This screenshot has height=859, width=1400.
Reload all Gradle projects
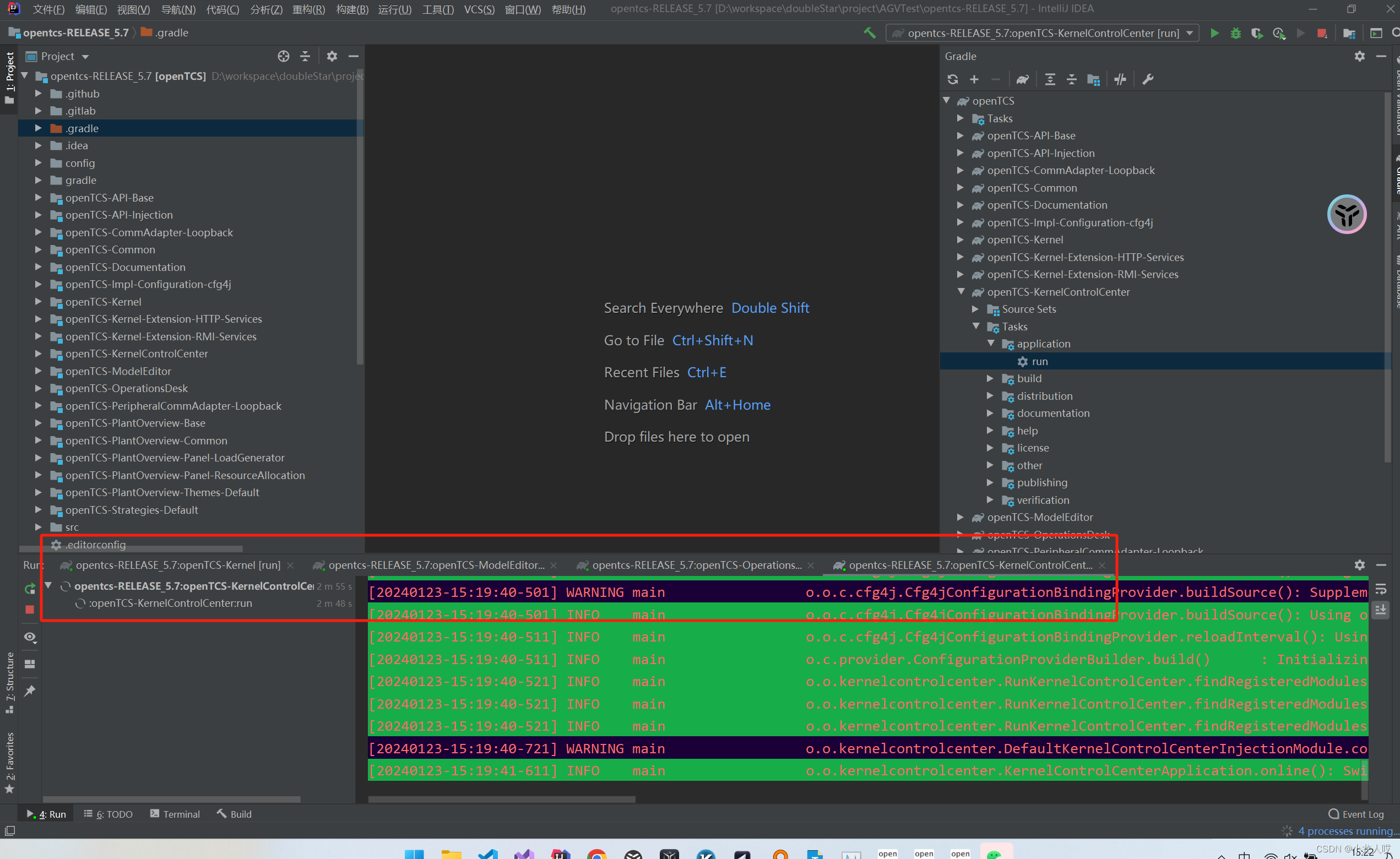click(953, 79)
